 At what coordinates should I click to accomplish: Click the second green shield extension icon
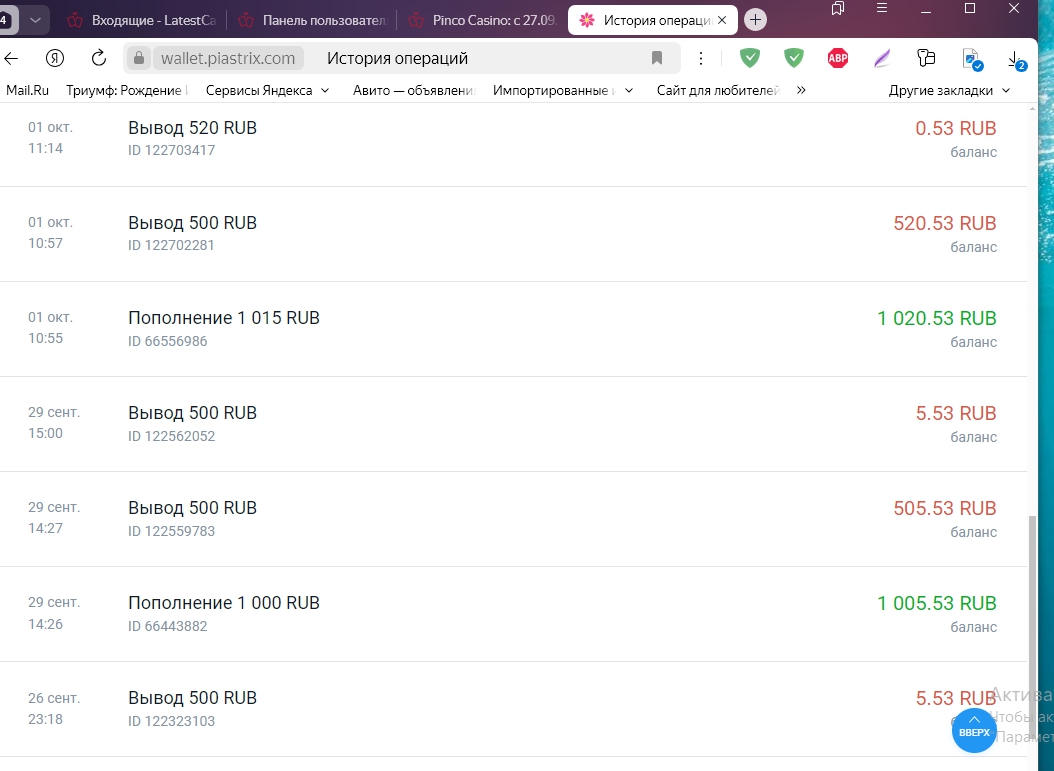[794, 58]
